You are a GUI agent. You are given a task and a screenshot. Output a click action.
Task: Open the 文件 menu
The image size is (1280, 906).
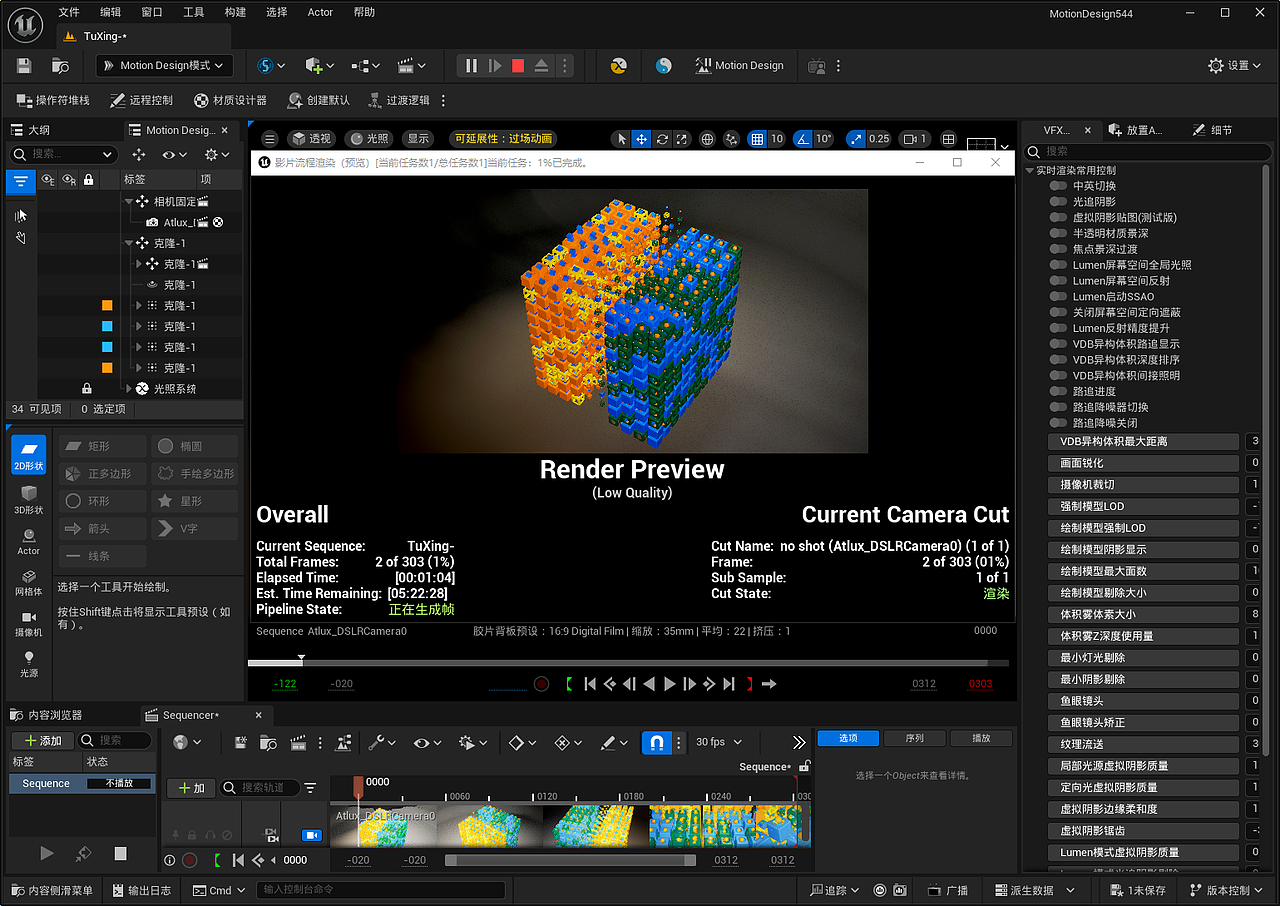tap(69, 12)
